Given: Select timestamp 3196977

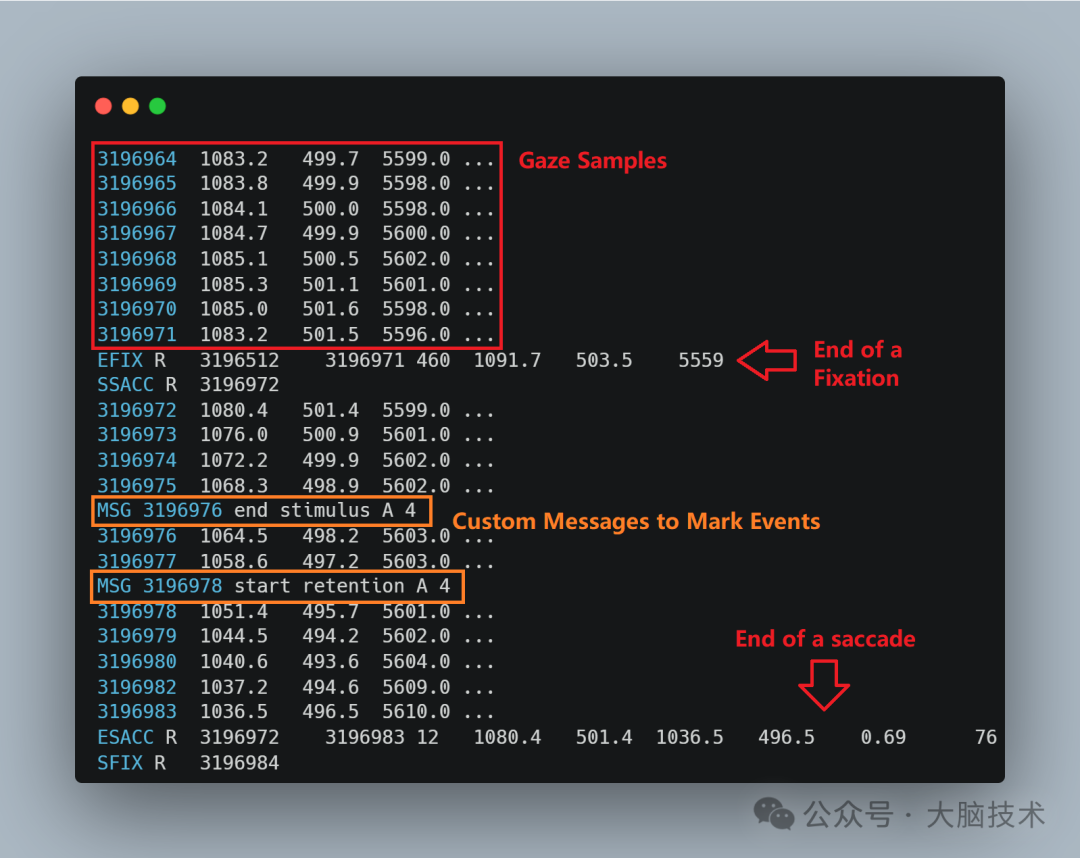Looking at the screenshot, I should click(137, 561).
